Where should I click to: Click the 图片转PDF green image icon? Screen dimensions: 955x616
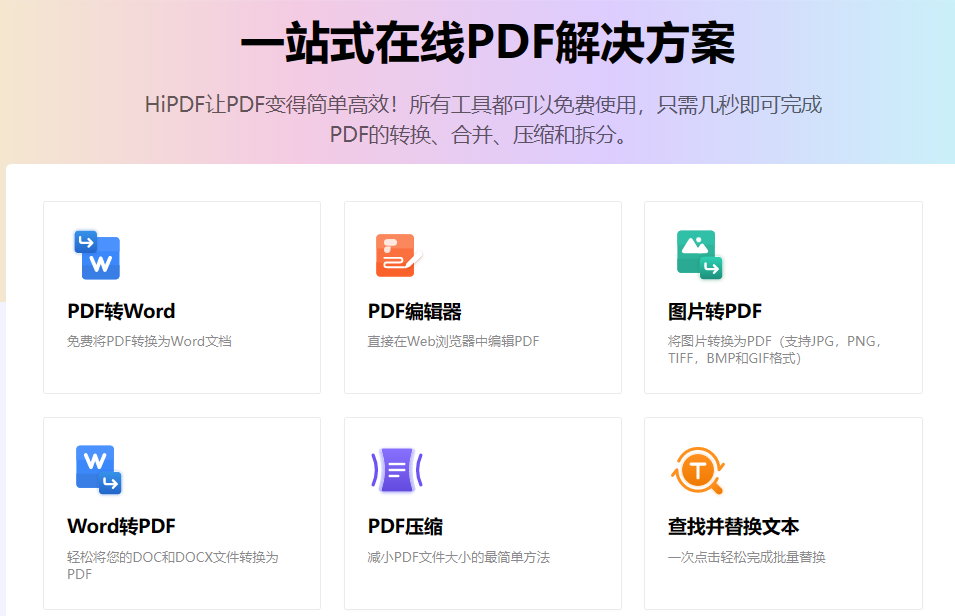coord(698,255)
